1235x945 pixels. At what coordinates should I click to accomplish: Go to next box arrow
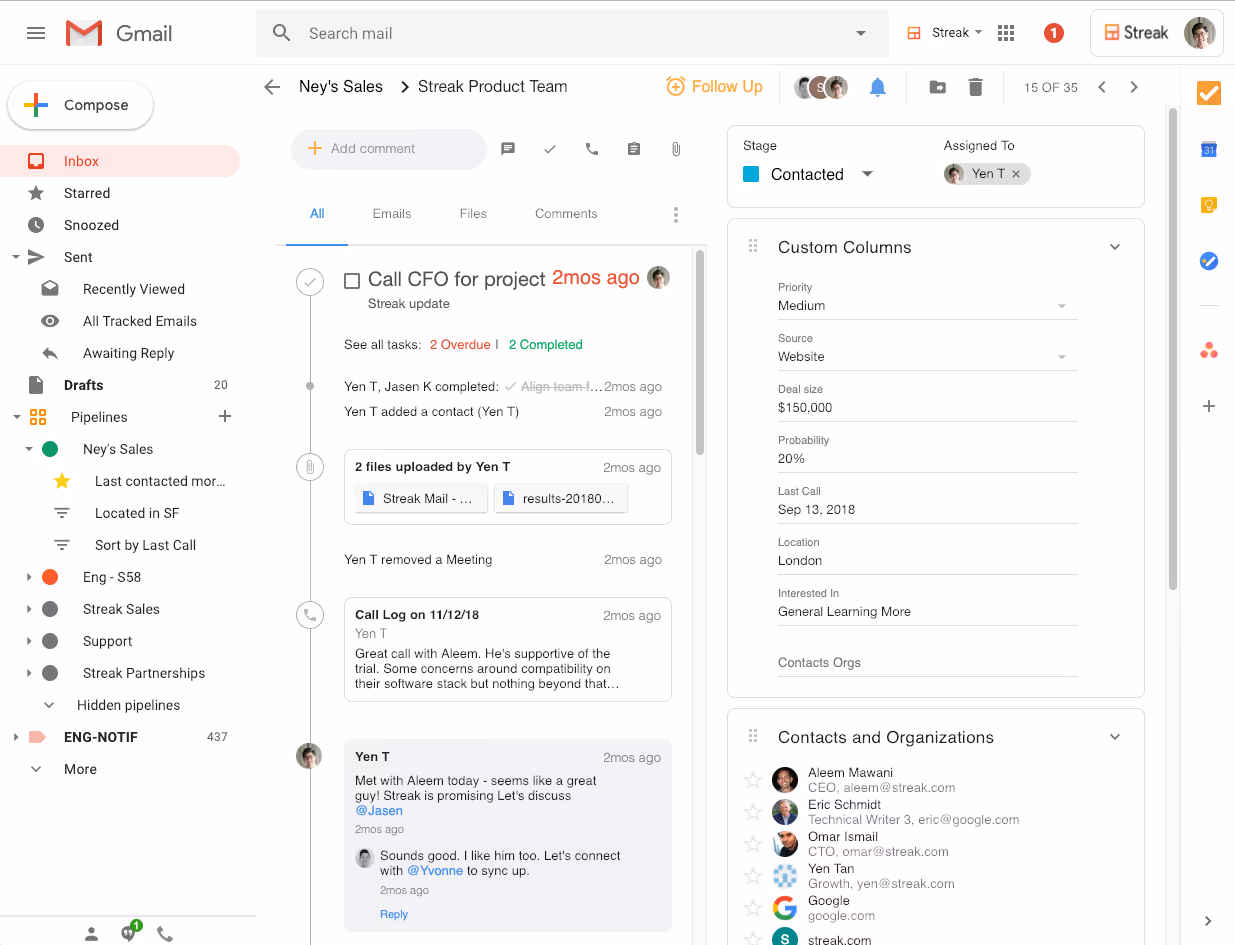pyautogui.click(x=1134, y=87)
